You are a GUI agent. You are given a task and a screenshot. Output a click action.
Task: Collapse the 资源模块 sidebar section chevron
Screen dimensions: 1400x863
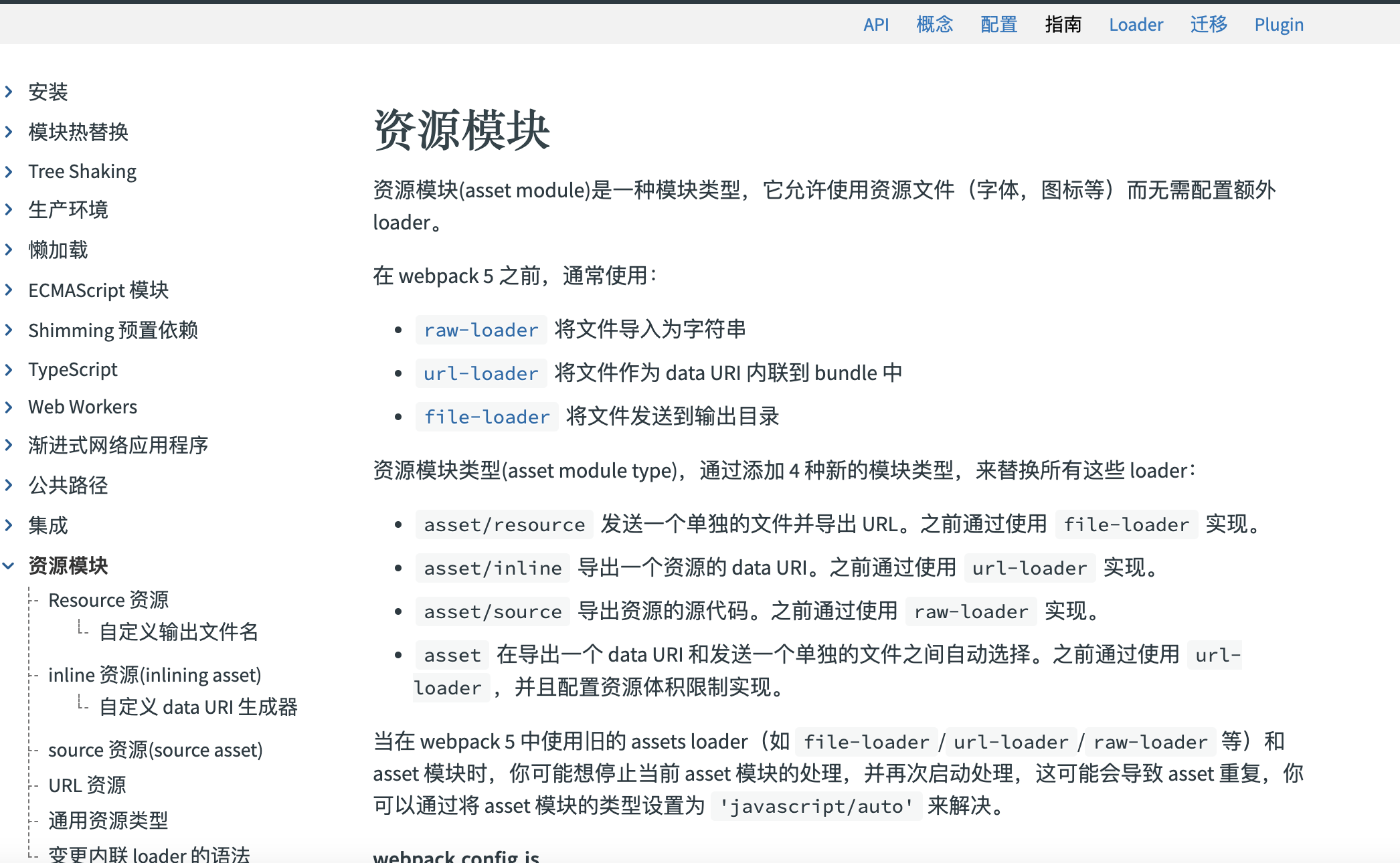pyautogui.click(x=9, y=566)
